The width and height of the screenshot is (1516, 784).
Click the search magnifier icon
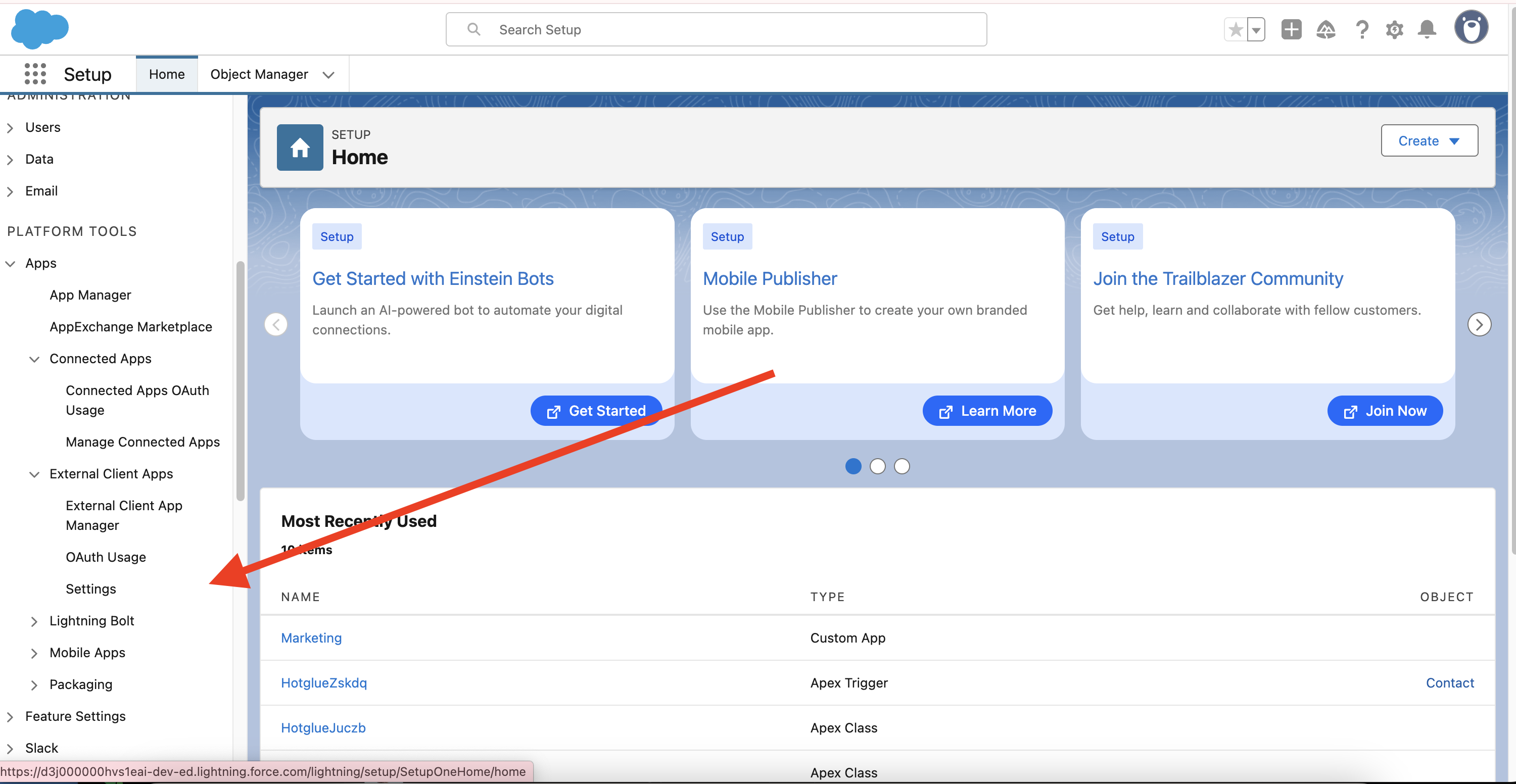[474, 29]
